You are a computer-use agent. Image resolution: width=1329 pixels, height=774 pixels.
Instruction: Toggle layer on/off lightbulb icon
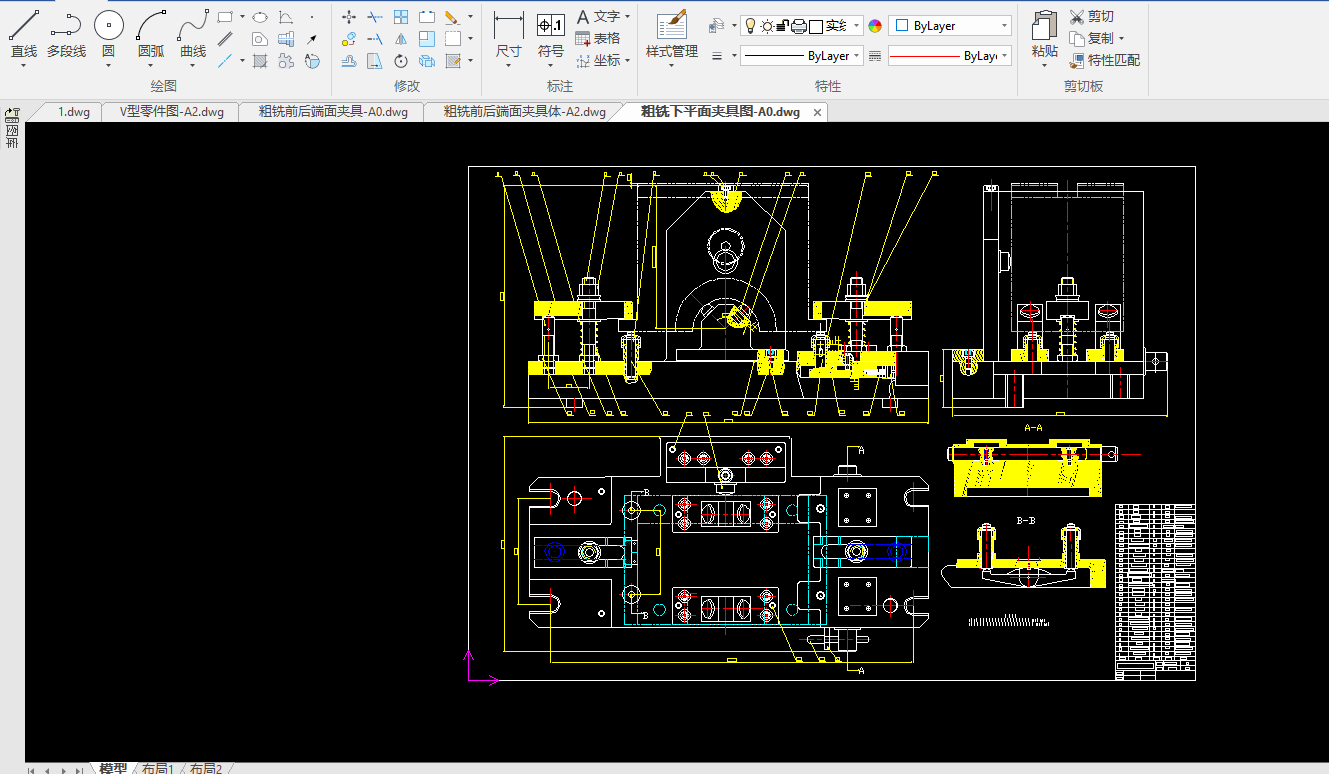pyautogui.click(x=750, y=26)
